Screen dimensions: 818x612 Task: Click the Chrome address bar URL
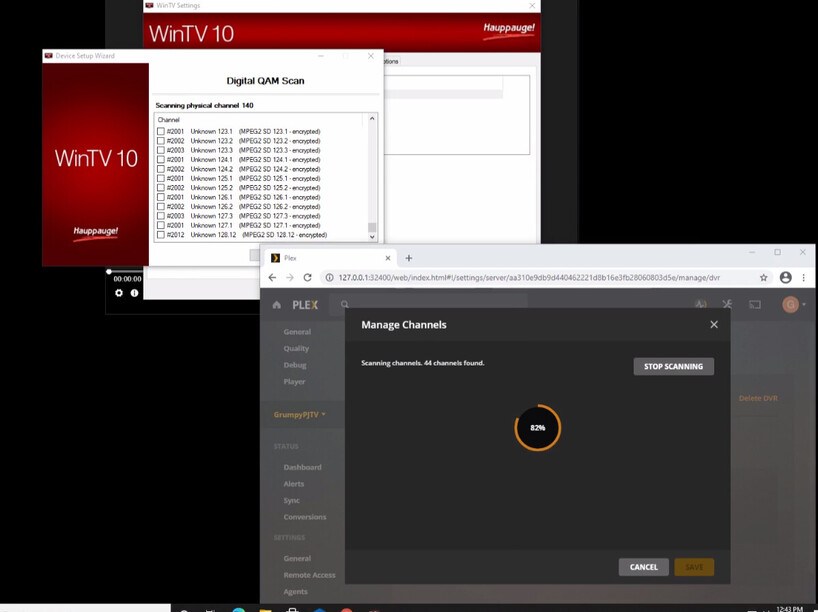coord(529,278)
